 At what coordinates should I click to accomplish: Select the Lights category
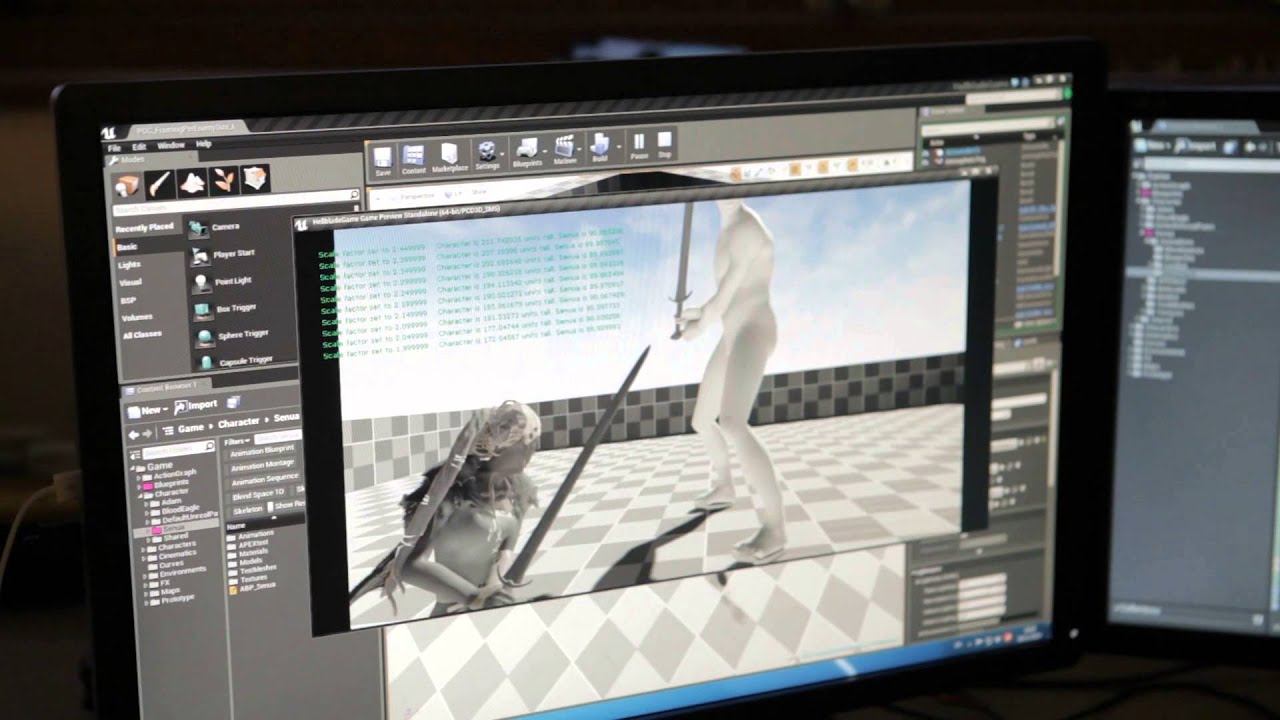(130, 265)
